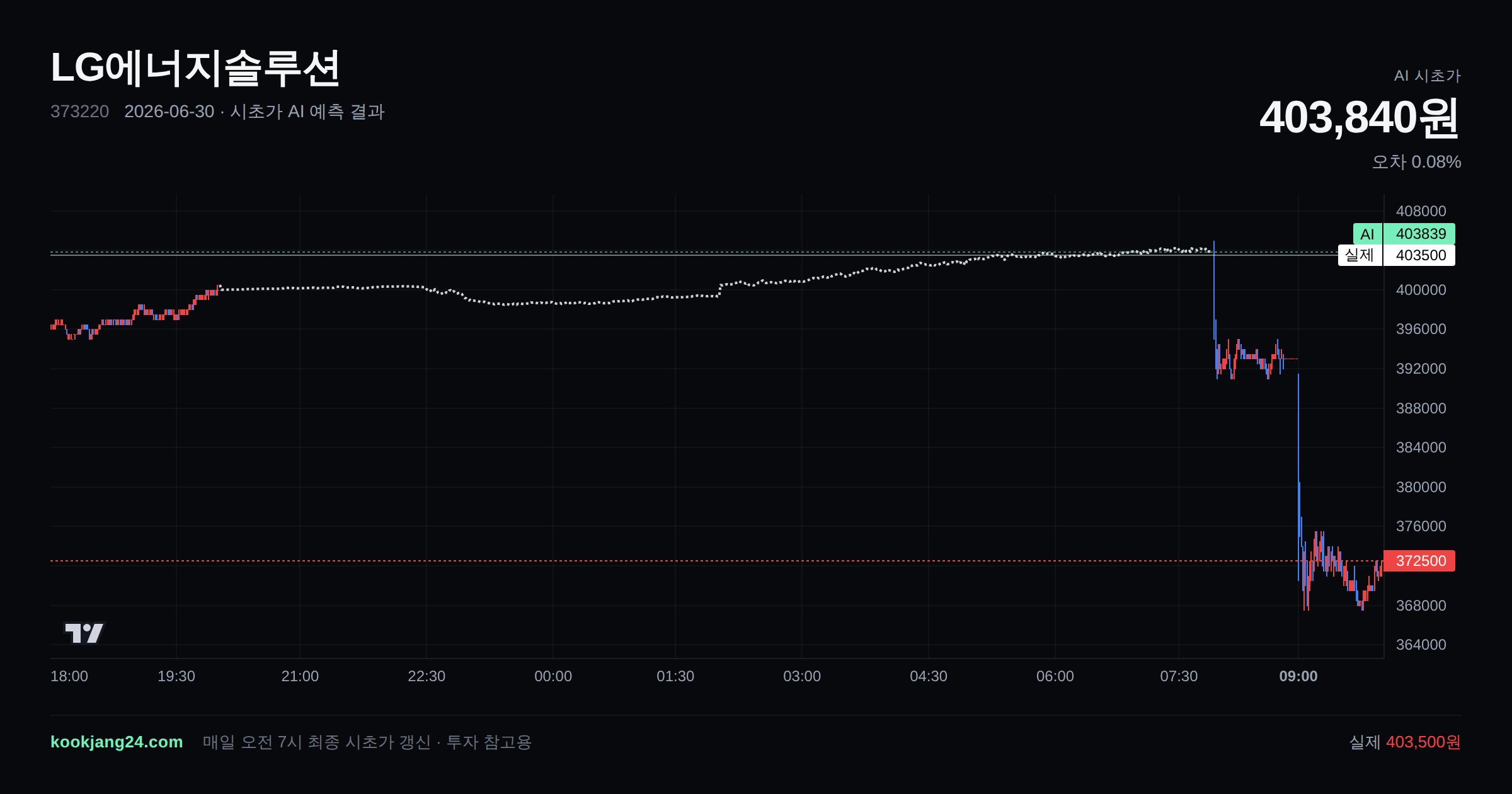
Task: Click the 364000 price axis label
Action: [1421, 645]
